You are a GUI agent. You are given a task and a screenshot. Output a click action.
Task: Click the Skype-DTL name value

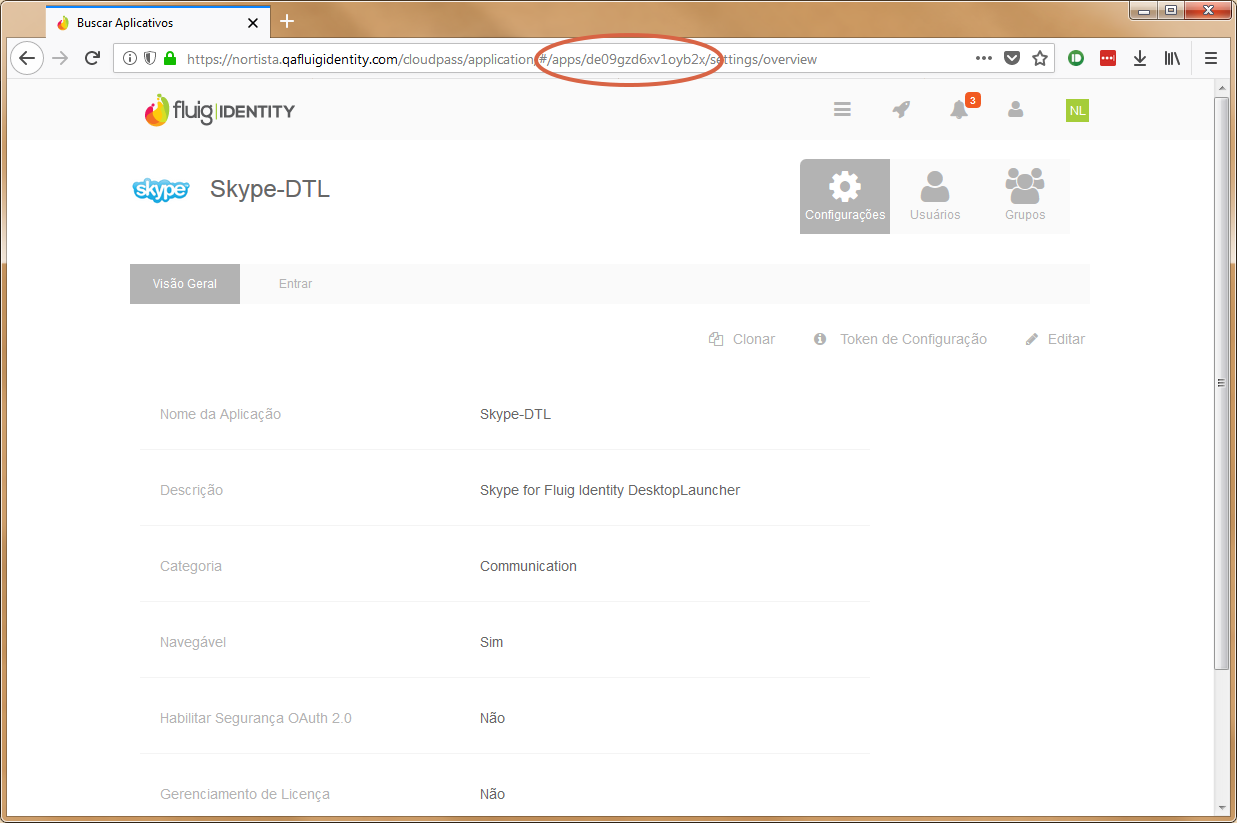point(515,414)
